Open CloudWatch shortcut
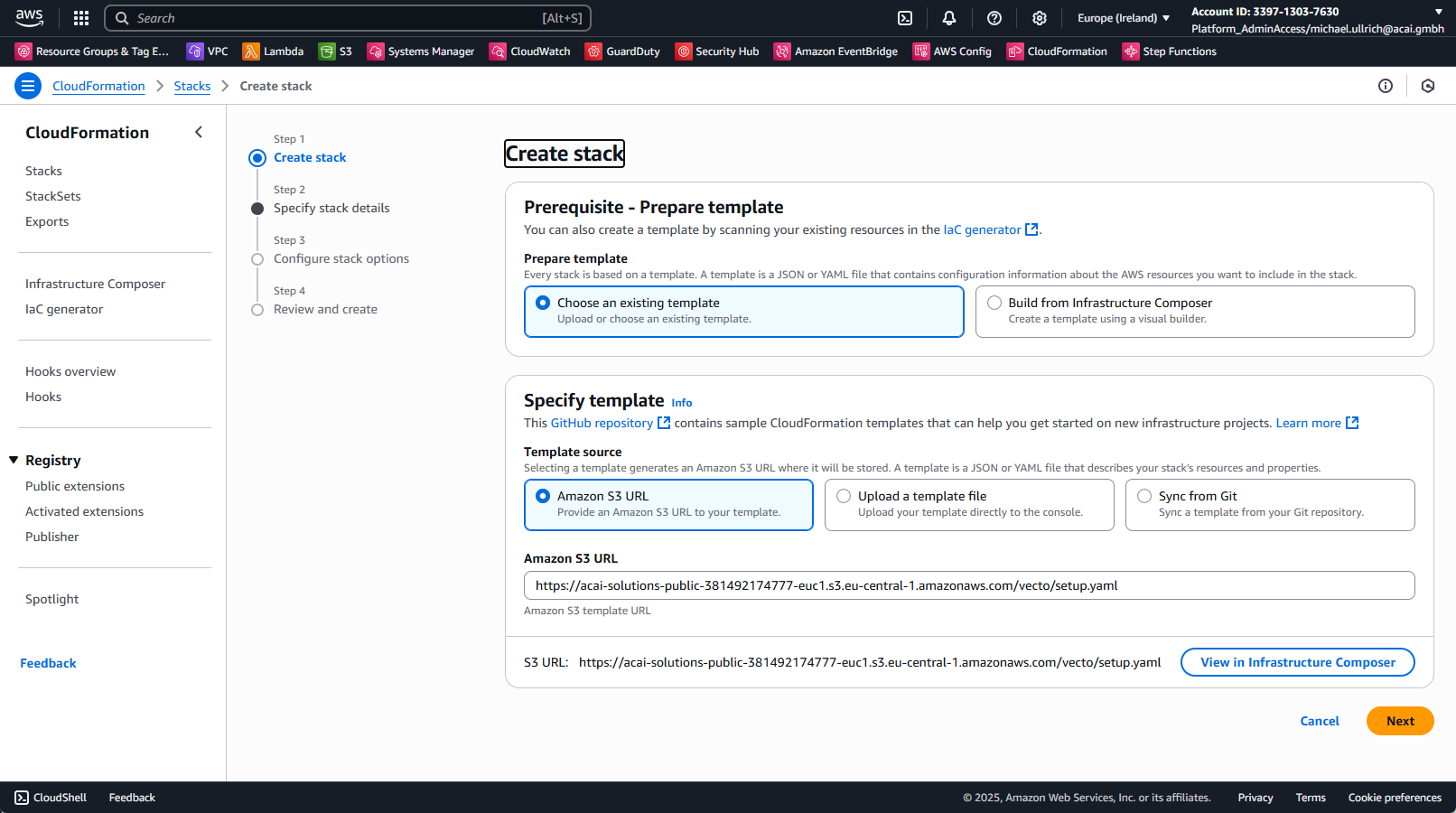Screen dimensions: 1456x813 pyautogui.click(x=530, y=51)
